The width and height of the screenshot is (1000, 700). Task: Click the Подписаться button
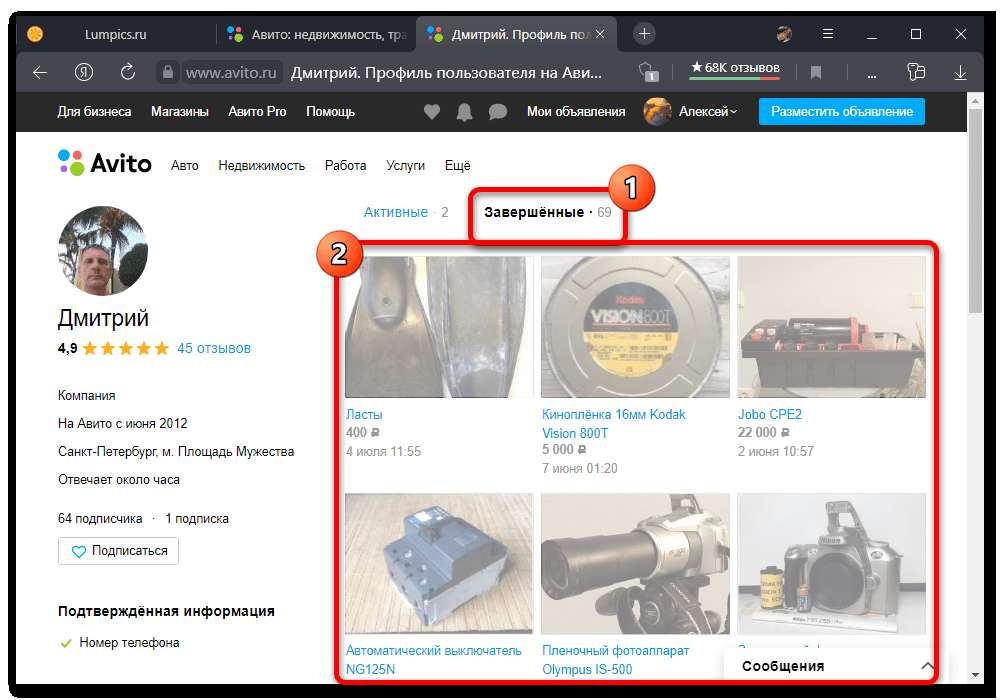point(118,551)
